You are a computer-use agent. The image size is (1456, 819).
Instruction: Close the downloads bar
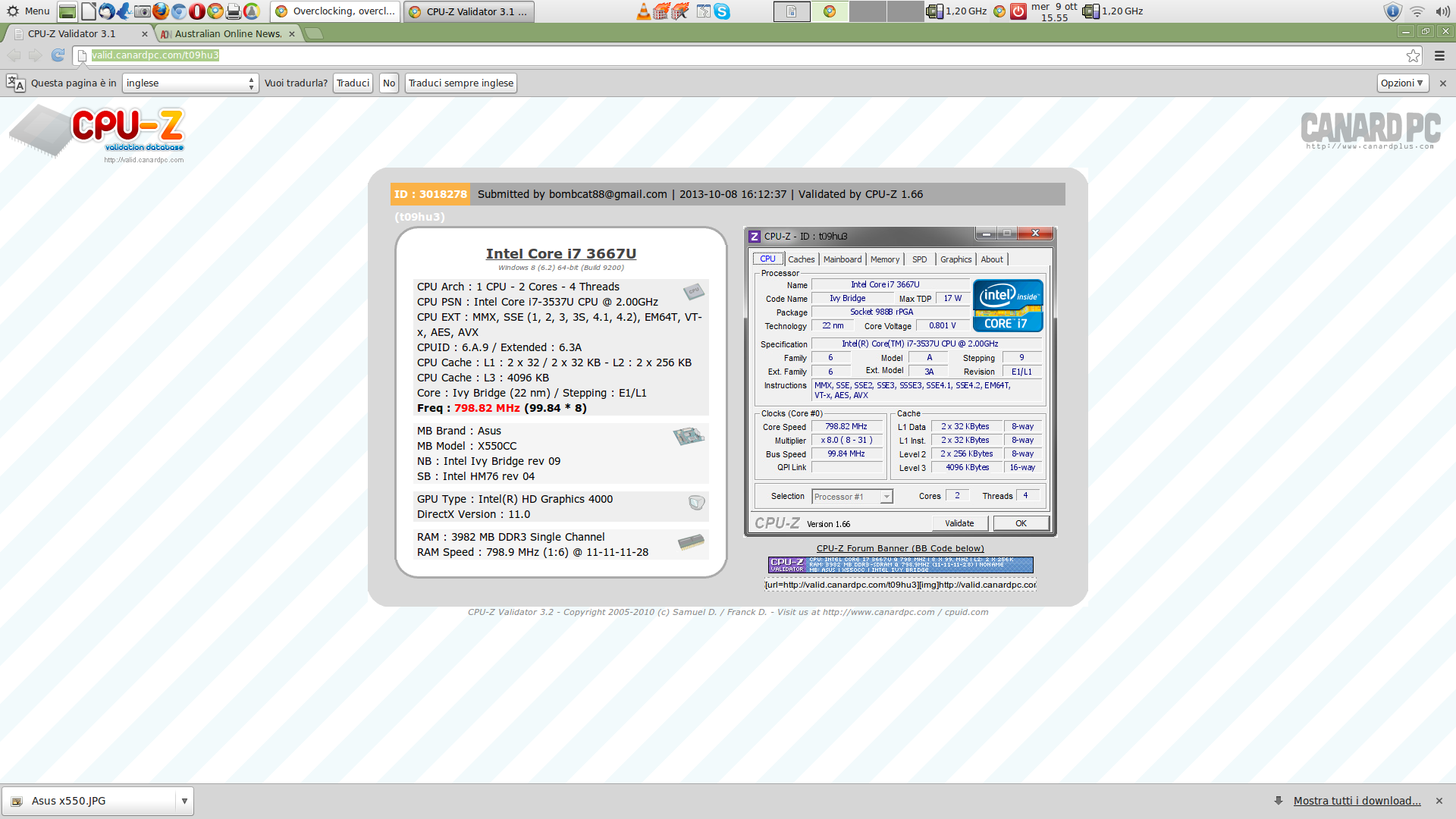click(1439, 801)
